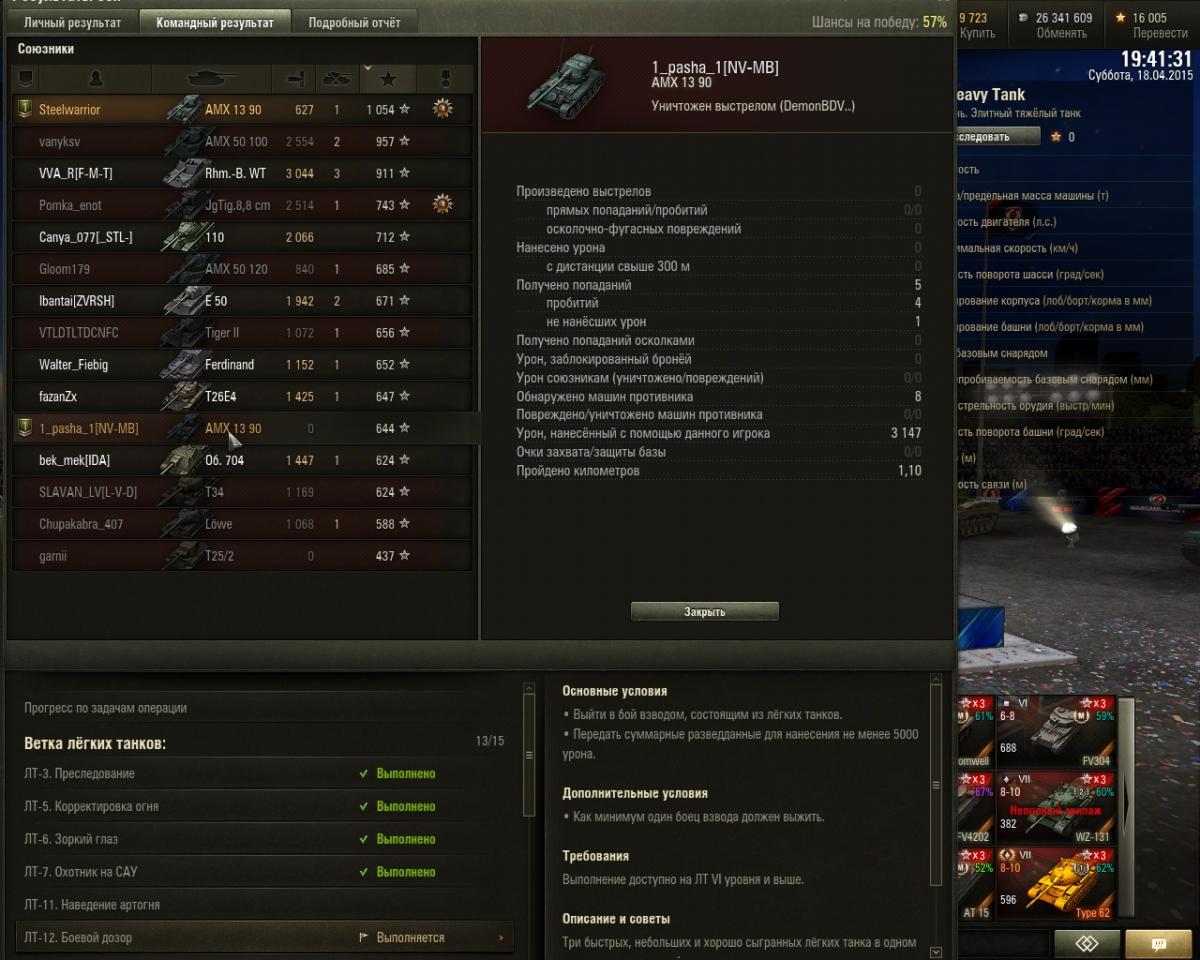Select mission ЛТ-6. Зоркий глаз
Viewport: 1200px width, 960px height.
click(x=267, y=839)
